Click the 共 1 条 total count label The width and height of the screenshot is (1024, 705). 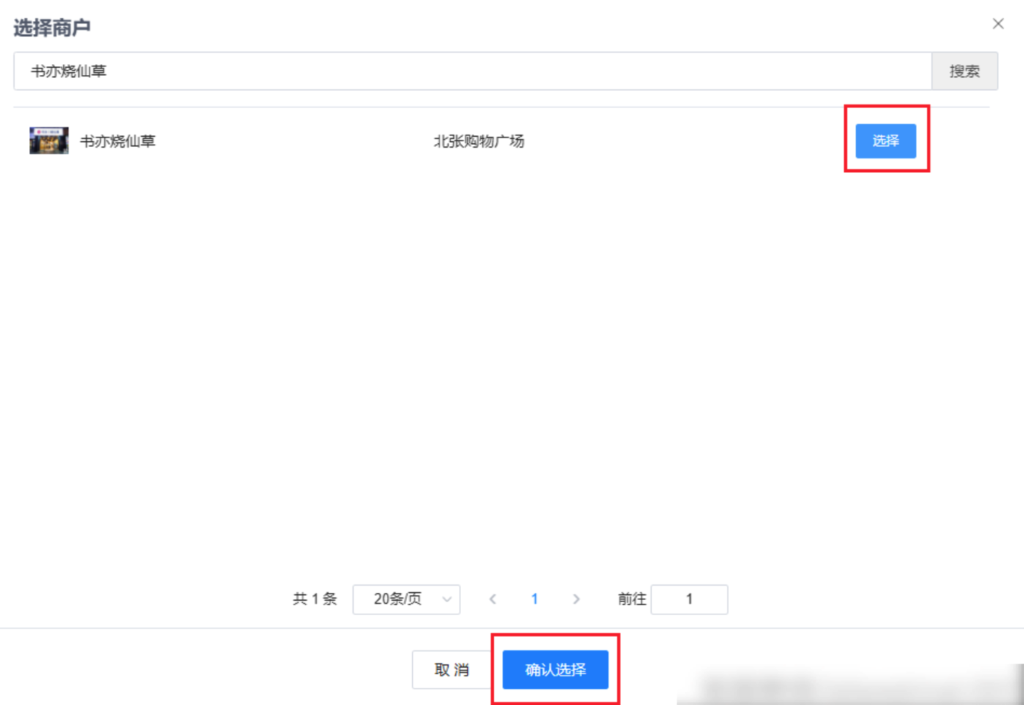click(313, 599)
